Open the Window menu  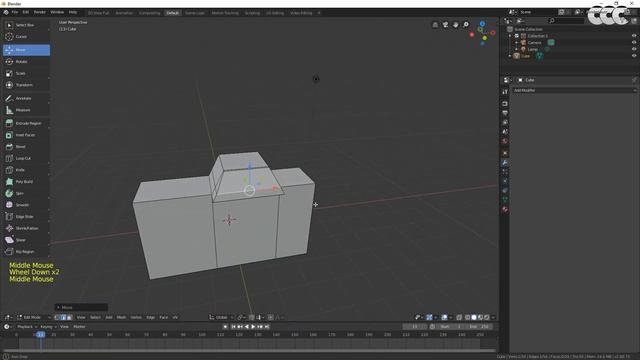(57, 13)
